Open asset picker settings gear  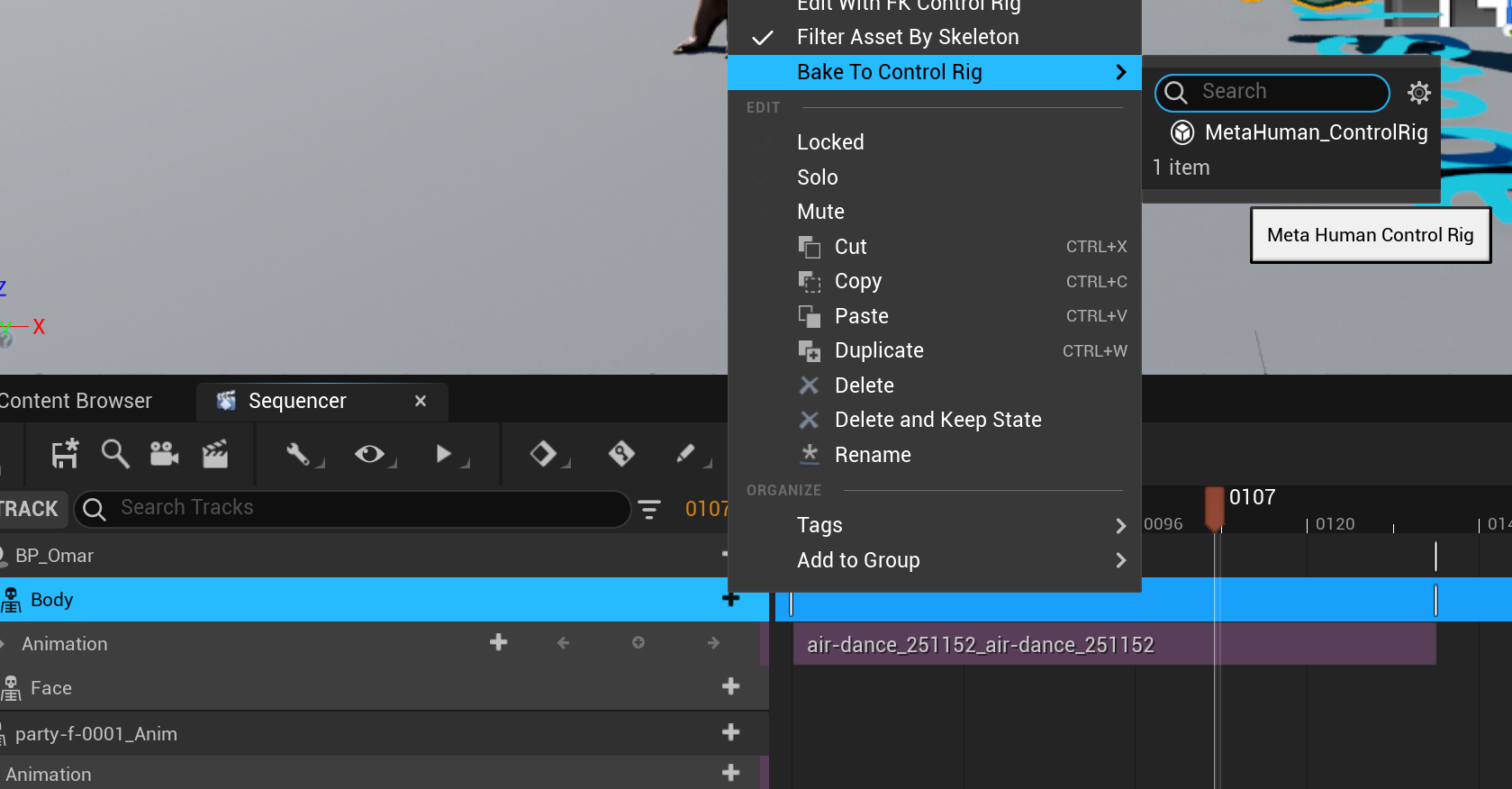coord(1419,92)
